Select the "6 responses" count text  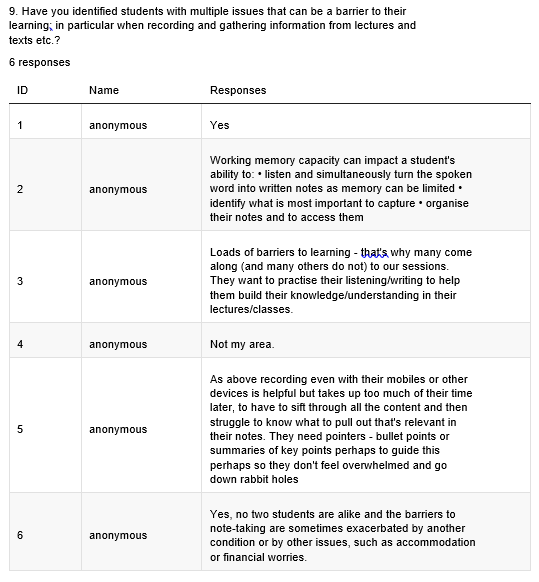tap(39, 62)
